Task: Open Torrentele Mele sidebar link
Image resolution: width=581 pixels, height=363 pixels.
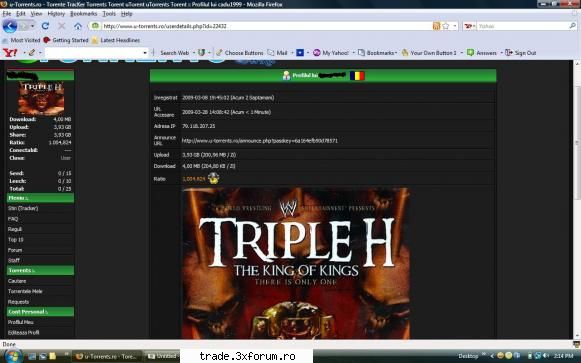Action: pos(25,292)
